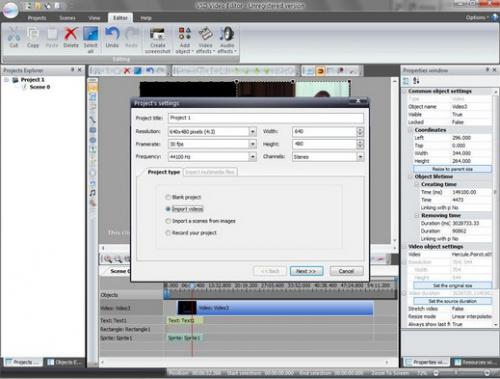The width and height of the screenshot is (500, 379).
Task: Open the View ribbon tab
Action: (94, 18)
